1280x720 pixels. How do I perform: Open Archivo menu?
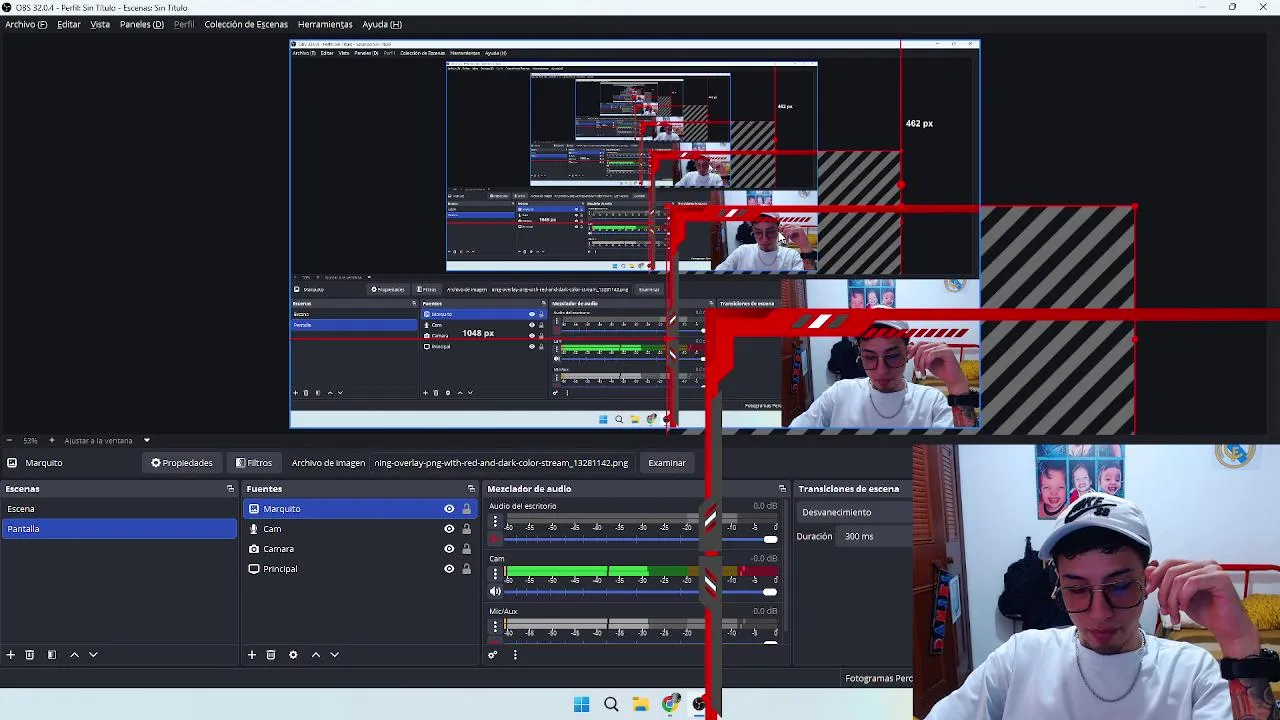coord(26,24)
